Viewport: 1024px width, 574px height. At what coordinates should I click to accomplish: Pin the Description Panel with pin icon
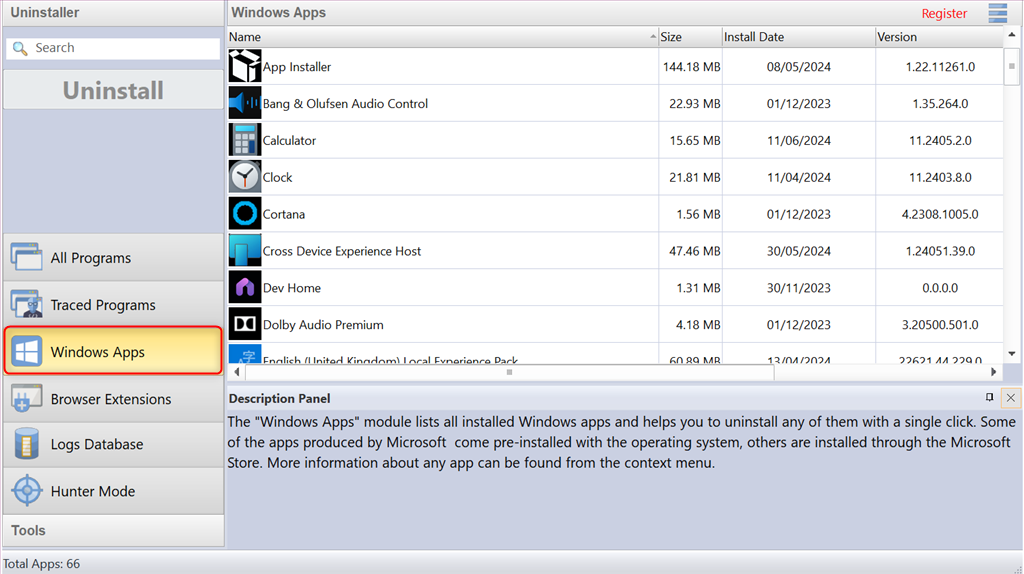pyautogui.click(x=989, y=397)
